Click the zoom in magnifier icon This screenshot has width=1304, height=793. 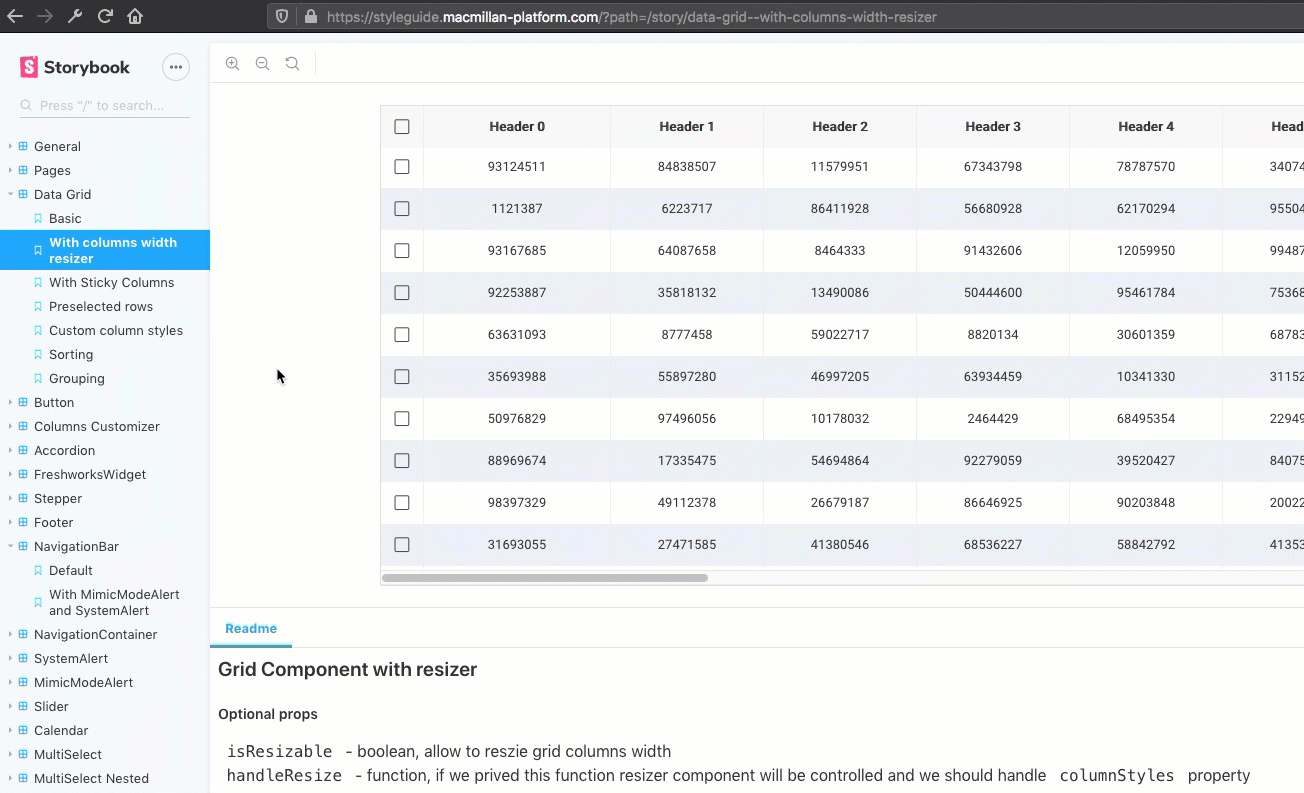click(x=232, y=63)
